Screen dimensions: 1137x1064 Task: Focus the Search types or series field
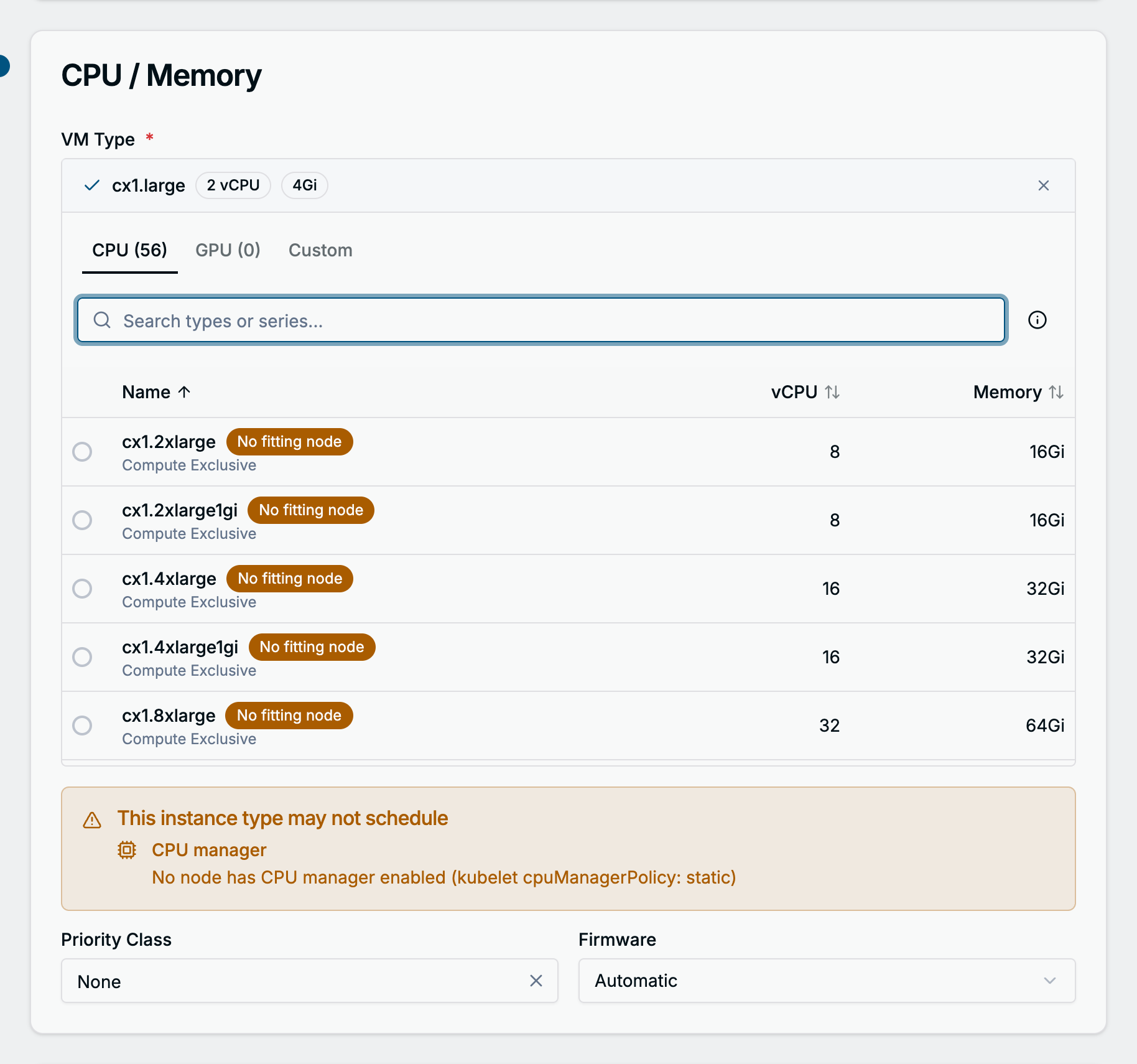point(541,320)
